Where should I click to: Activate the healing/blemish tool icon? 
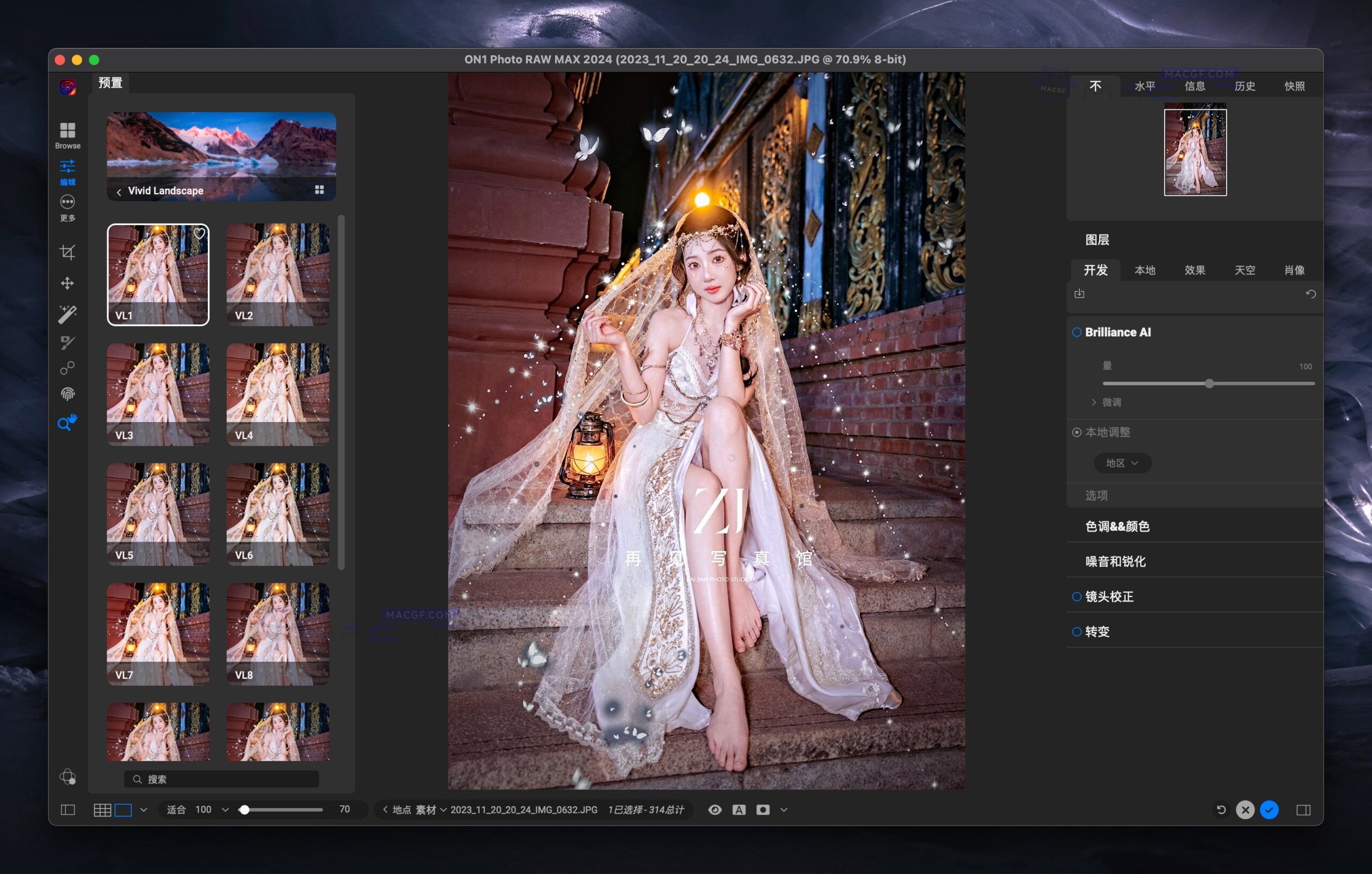pos(68,368)
